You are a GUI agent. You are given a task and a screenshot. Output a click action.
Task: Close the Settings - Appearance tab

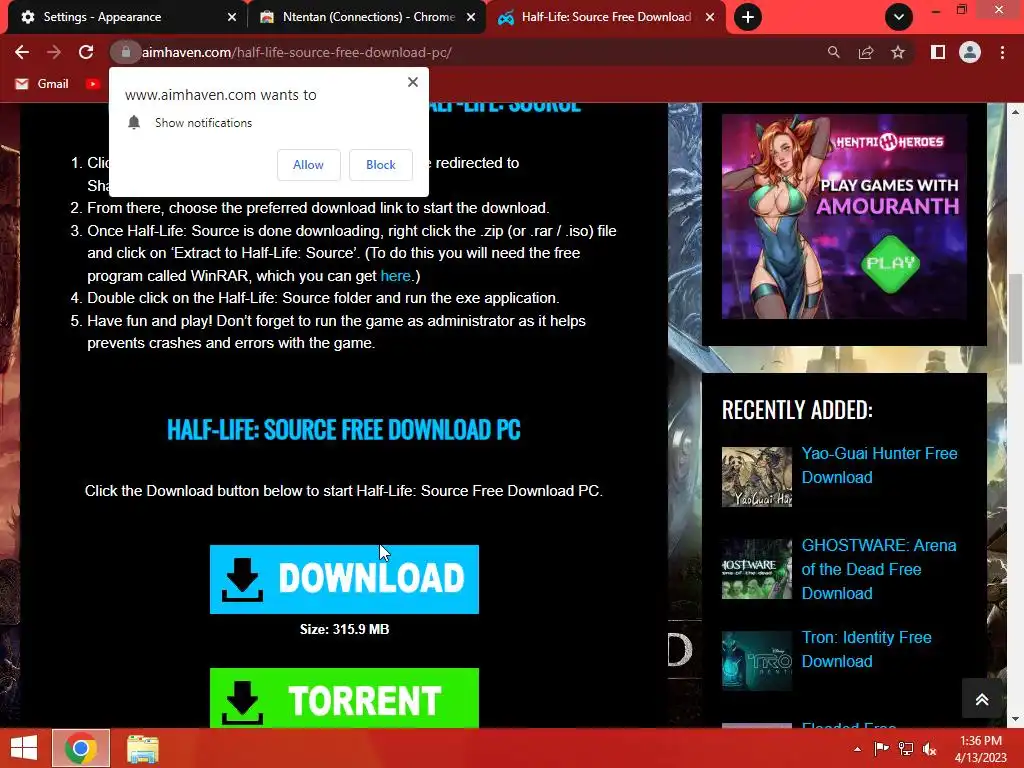tap(232, 17)
